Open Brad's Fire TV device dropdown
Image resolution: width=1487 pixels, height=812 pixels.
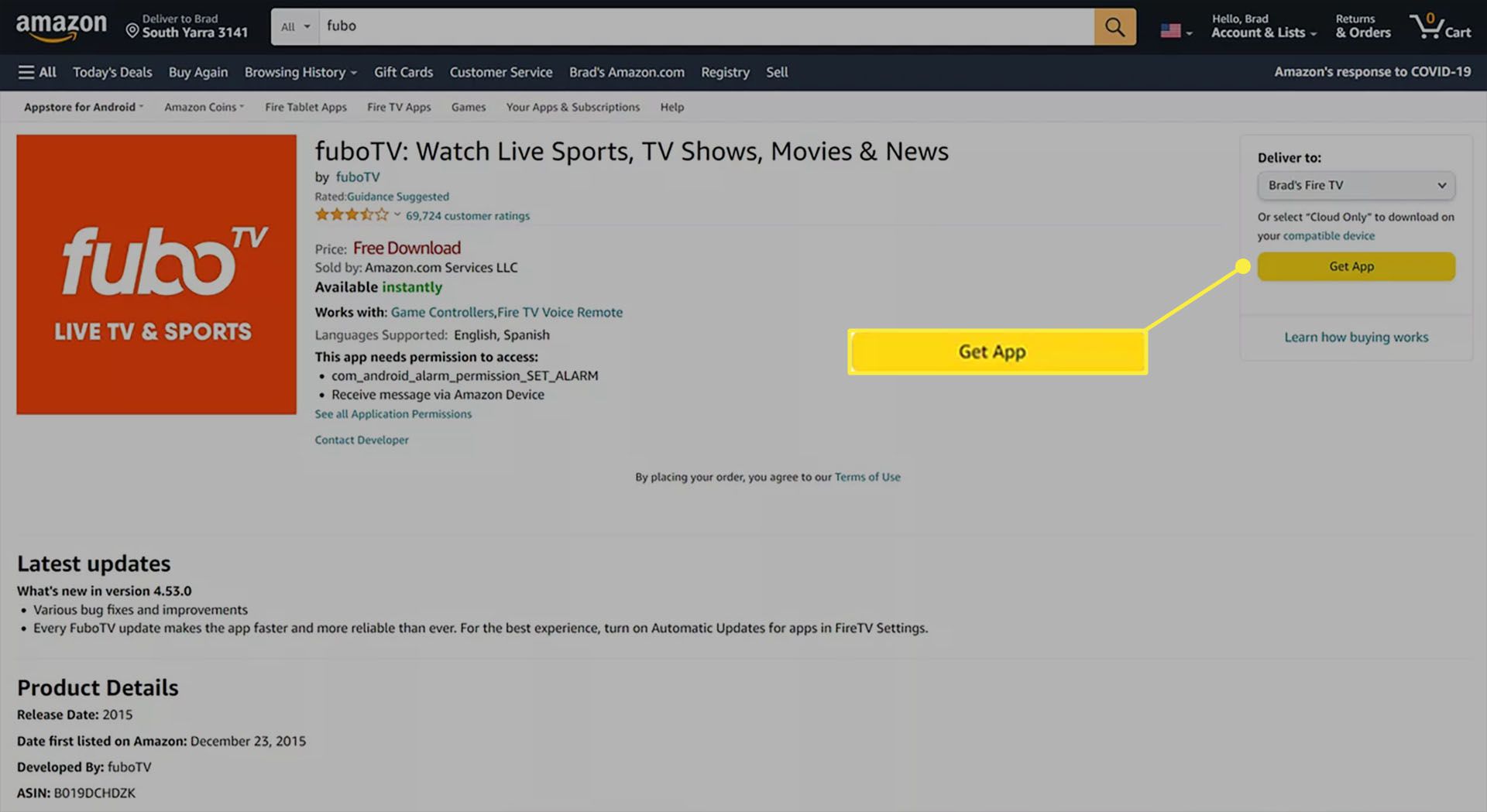(x=1356, y=185)
